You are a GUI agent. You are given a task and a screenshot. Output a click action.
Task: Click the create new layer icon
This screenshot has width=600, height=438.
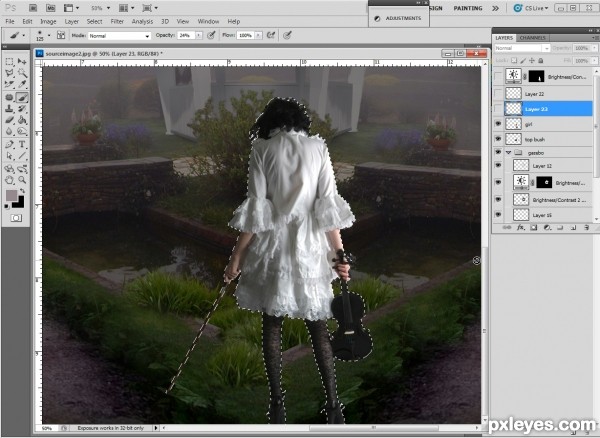click(574, 228)
